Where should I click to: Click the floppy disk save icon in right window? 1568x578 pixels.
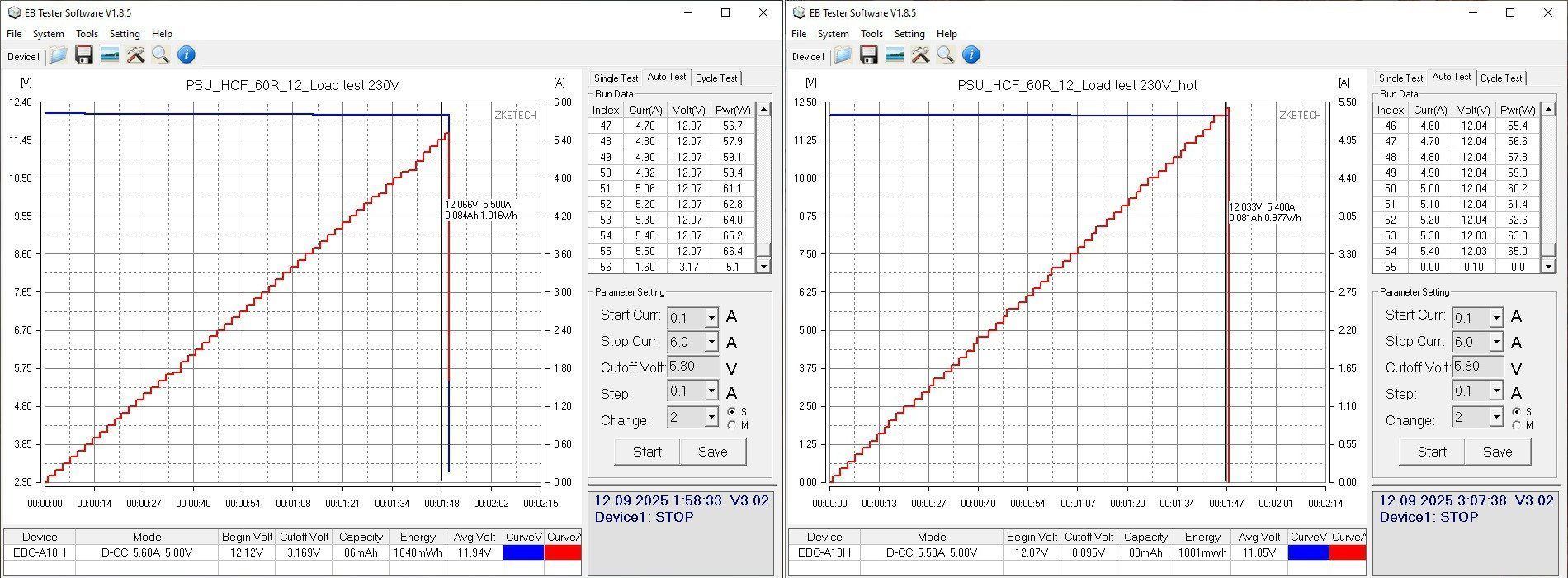868,55
